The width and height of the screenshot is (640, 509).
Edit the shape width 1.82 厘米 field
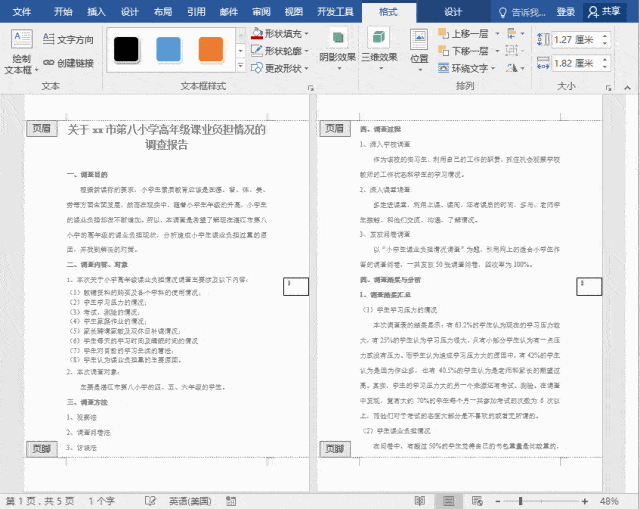(x=576, y=63)
